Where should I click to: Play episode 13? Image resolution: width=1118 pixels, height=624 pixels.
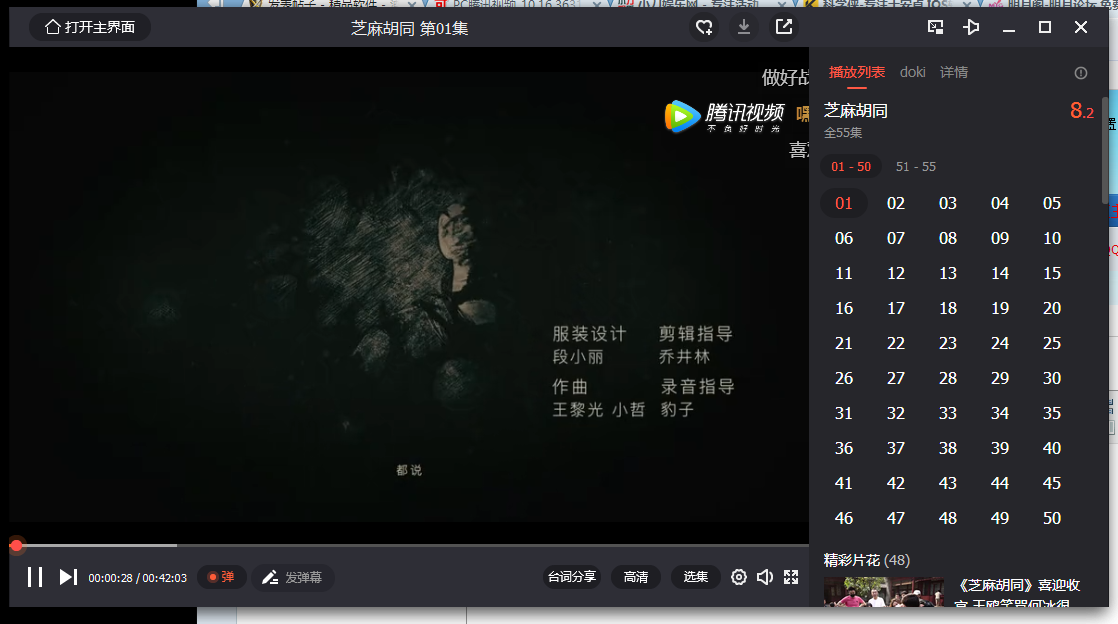pyautogui.click(x=948, y=273)
